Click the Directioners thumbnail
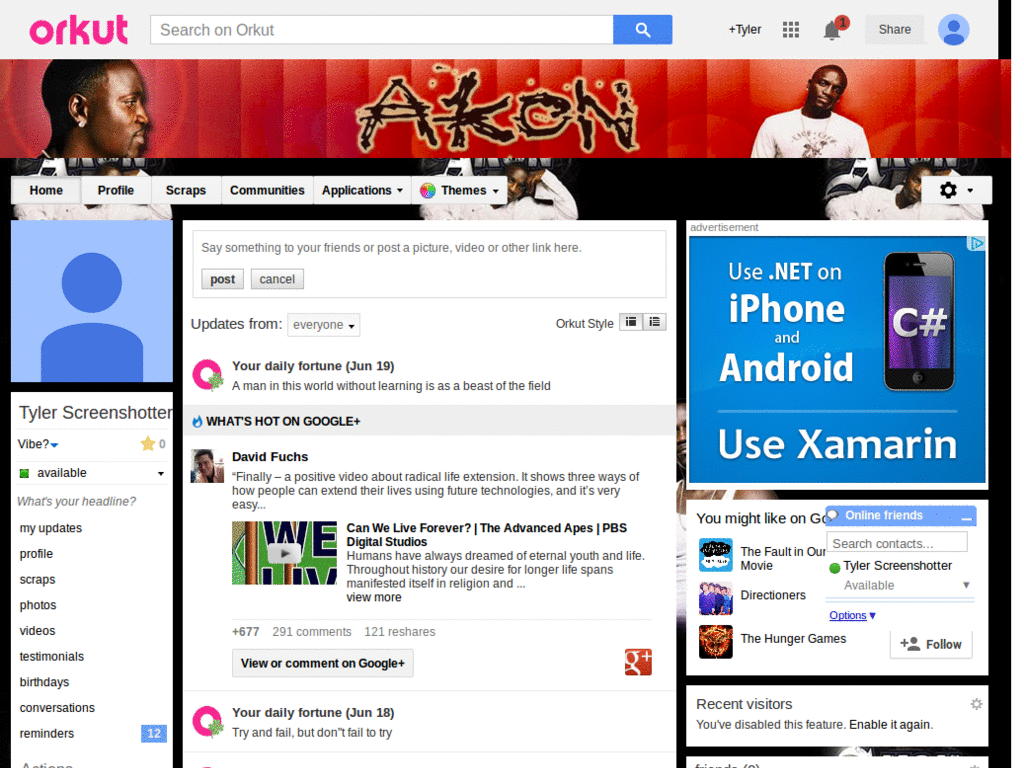 [x=716, y=598]
